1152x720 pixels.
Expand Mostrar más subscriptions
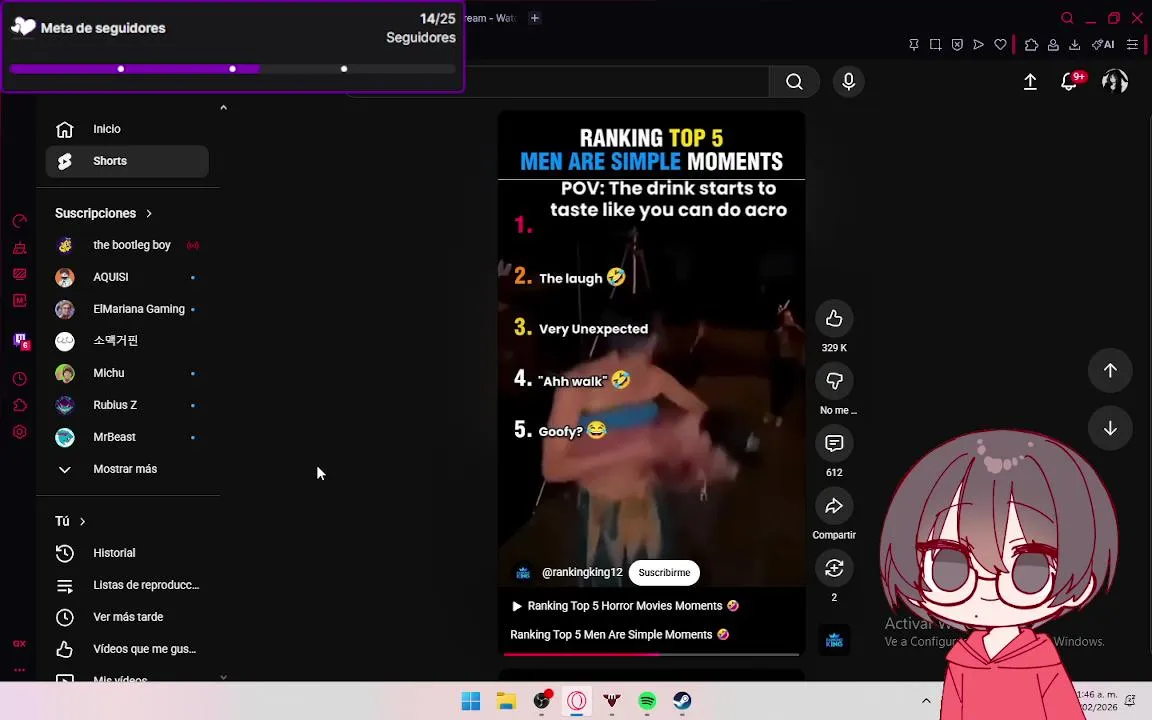click(127, 469)
